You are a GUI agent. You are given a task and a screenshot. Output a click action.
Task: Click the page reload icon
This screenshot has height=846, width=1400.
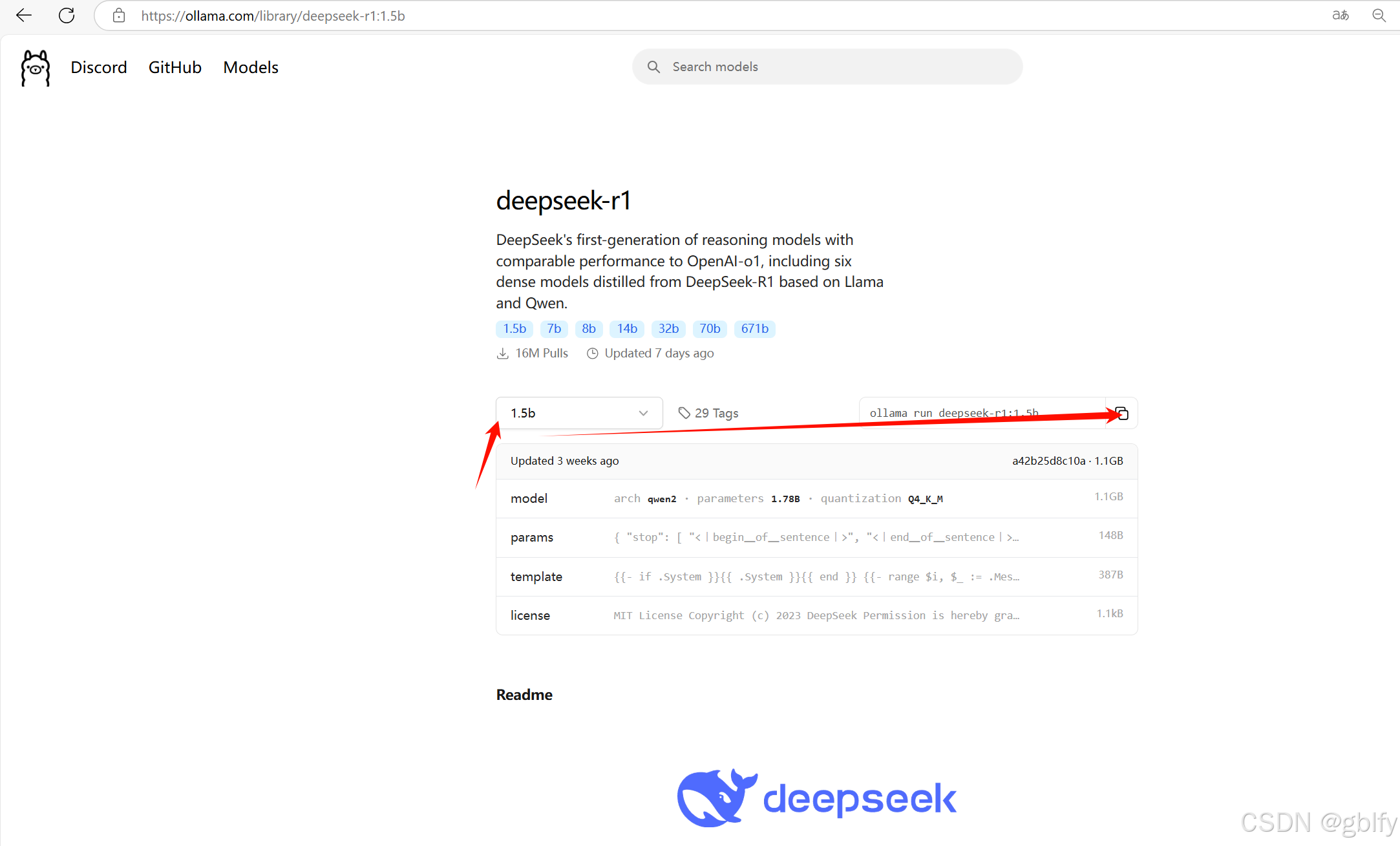click(x=67, y=16)
